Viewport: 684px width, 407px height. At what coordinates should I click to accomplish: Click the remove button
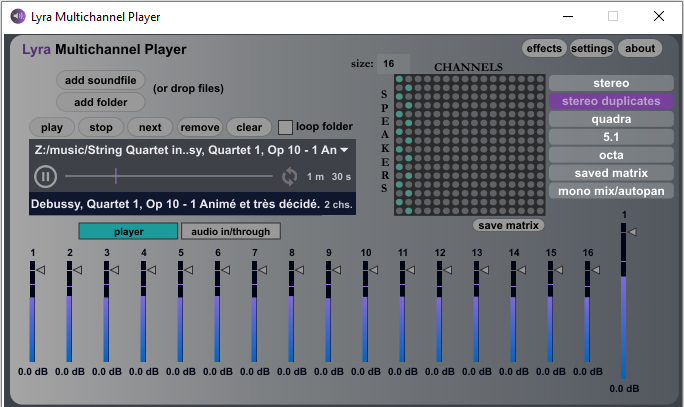(200, 127)
